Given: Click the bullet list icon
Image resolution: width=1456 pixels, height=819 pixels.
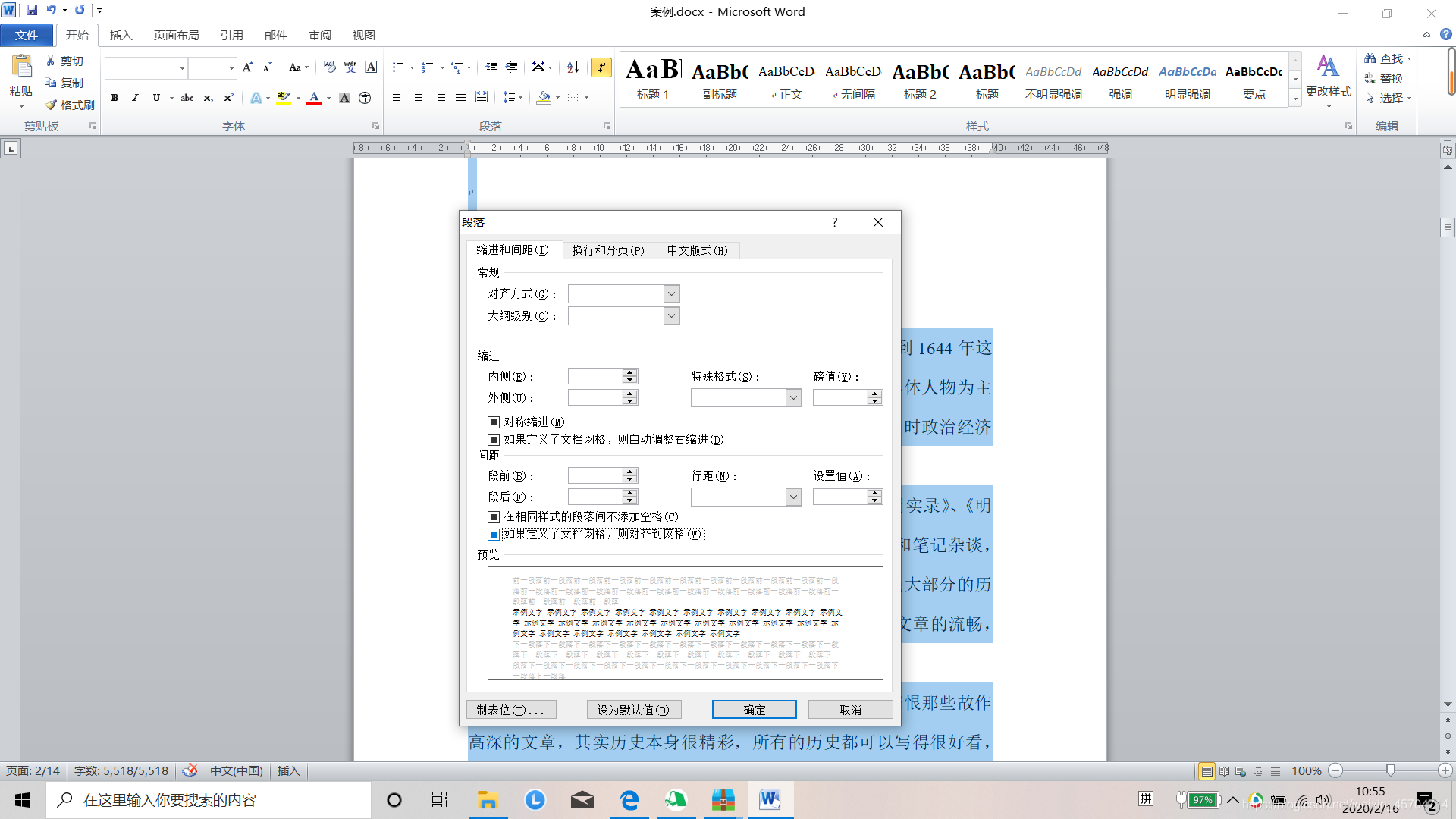Looking at the screenshot, I should point(398,67).
